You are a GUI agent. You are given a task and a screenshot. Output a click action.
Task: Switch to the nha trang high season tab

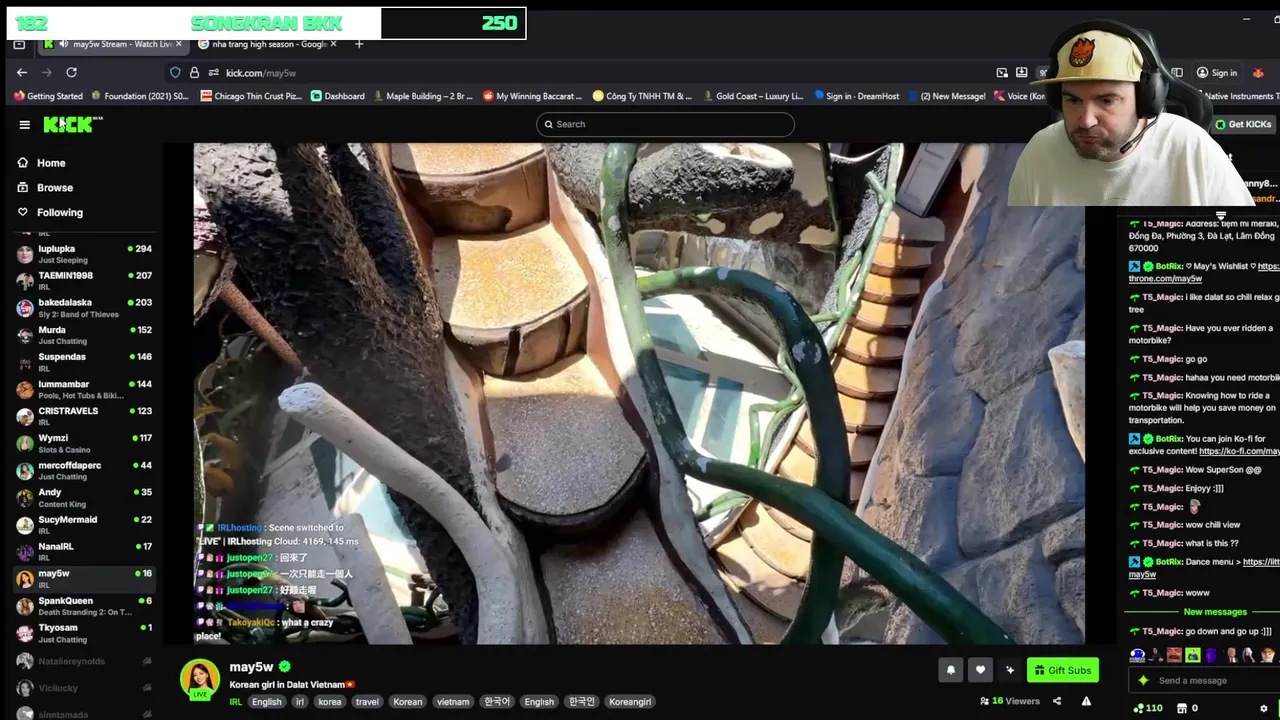[x=268, y=44]
